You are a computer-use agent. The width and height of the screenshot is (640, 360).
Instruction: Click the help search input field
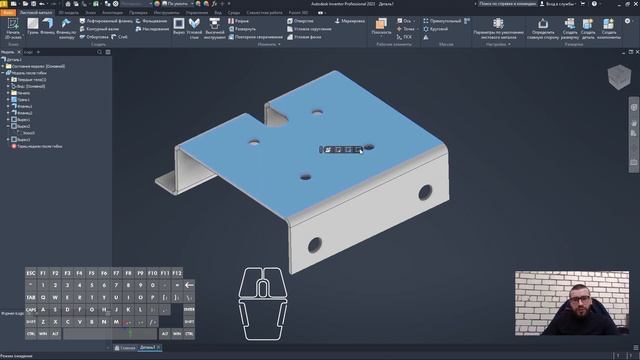coord(507,4)
